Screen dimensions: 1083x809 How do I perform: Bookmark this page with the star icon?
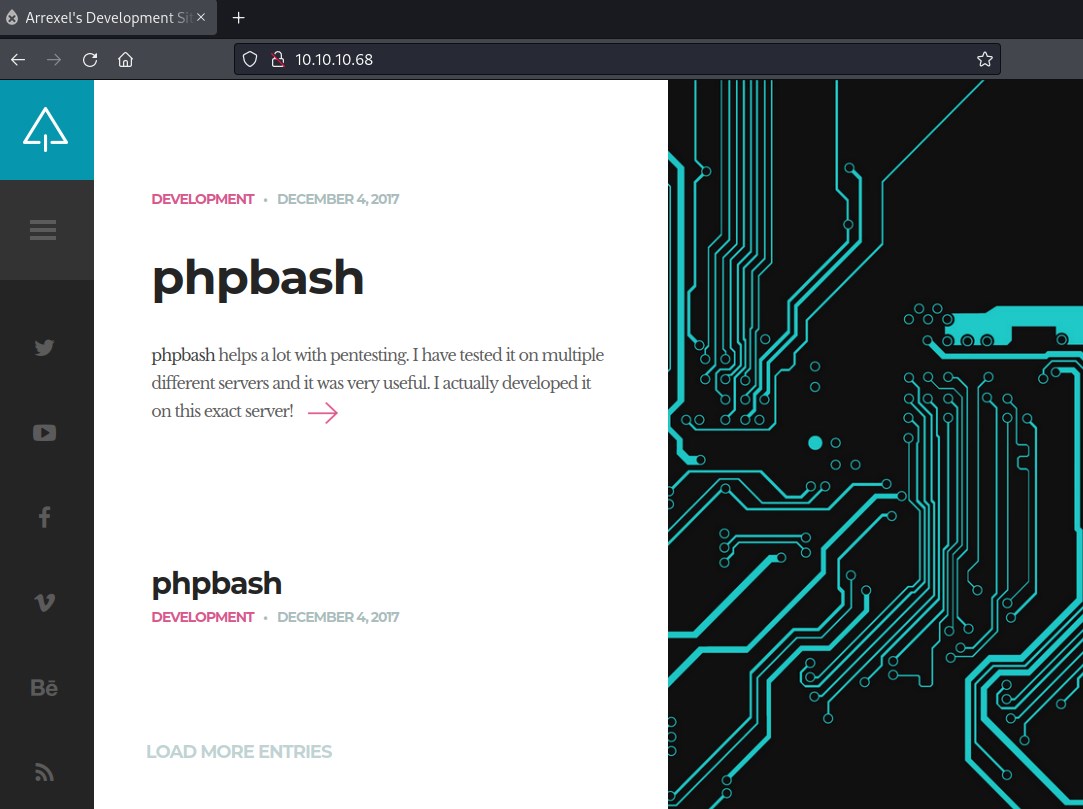tap(984, 59)
